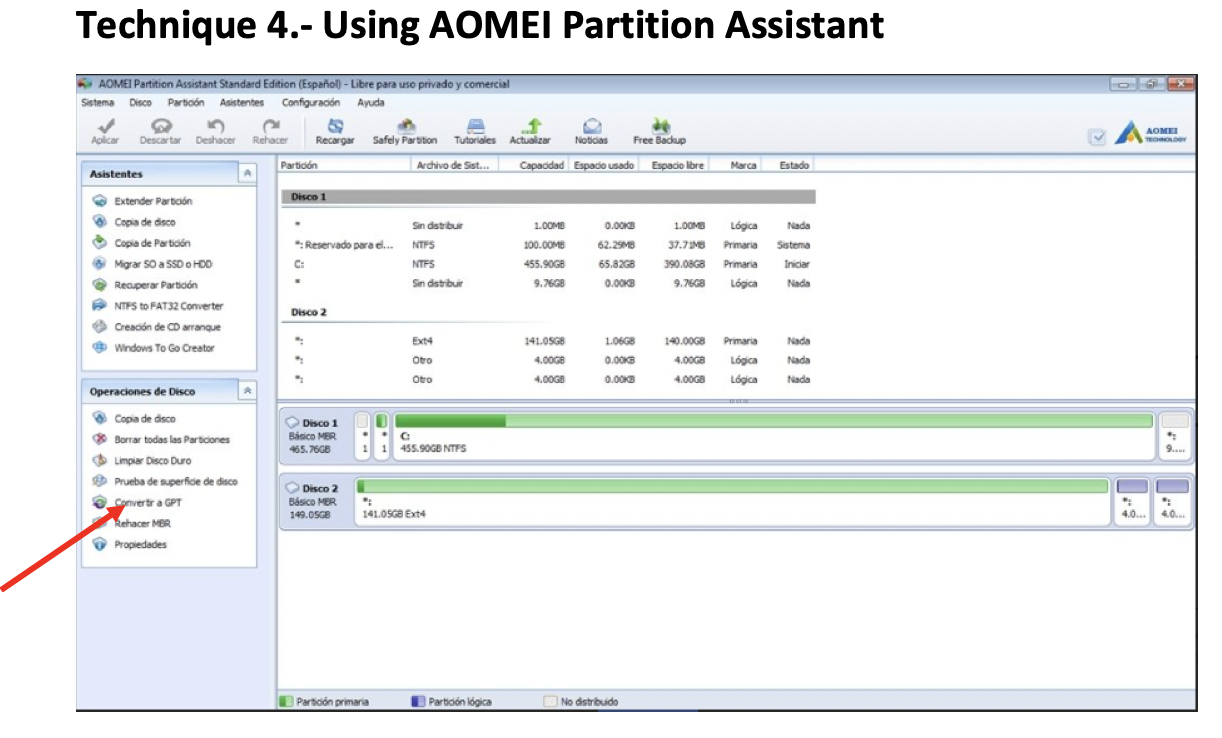
Task: Click Convertir a GPT
Action: (148, 503)
